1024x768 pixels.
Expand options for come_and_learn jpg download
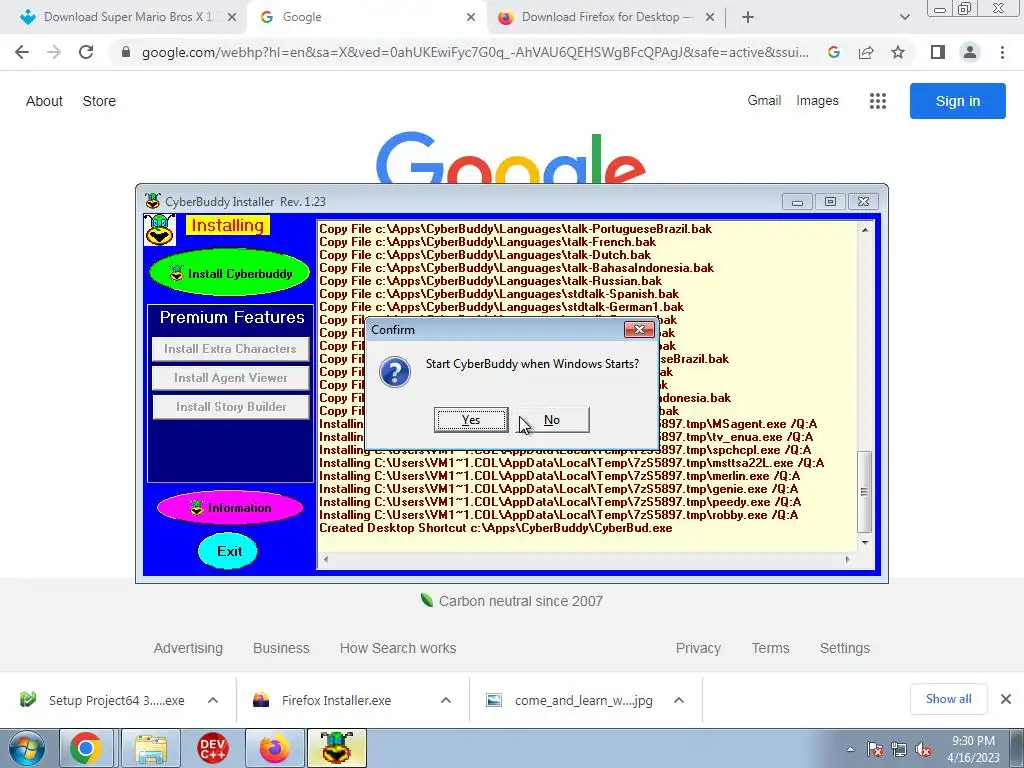pyautogui.click(x=679, y=700)
